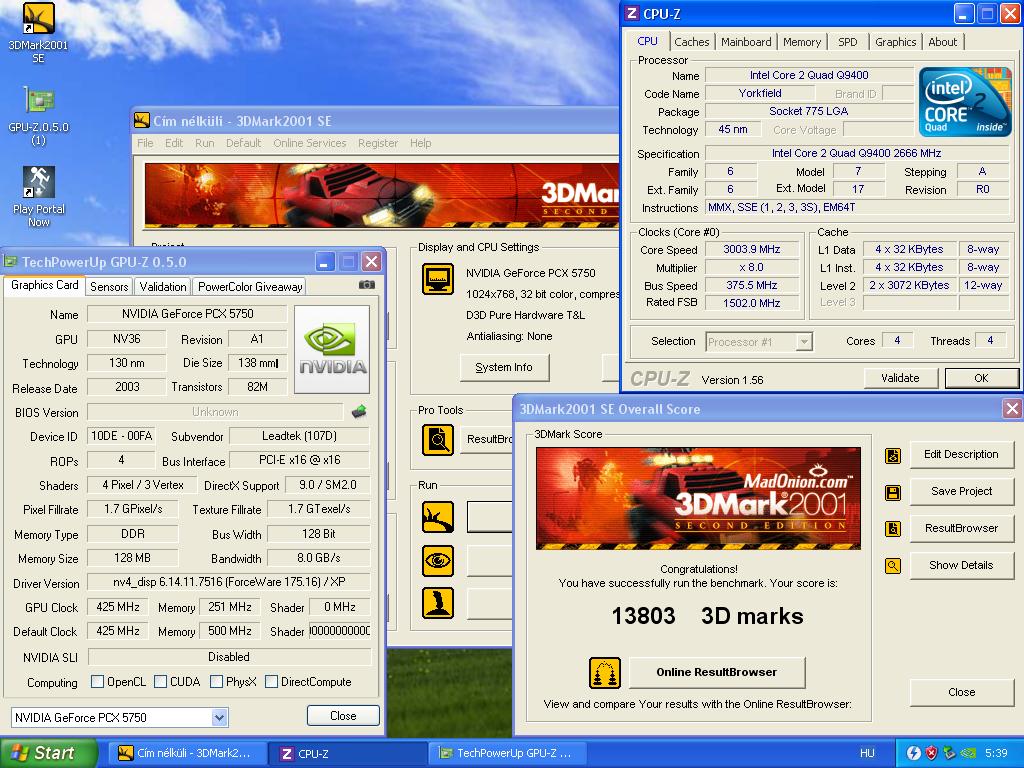1024x768 pixels.
Task: Click the Show Details magnifier icon
Action: click(x=893, y=566)
